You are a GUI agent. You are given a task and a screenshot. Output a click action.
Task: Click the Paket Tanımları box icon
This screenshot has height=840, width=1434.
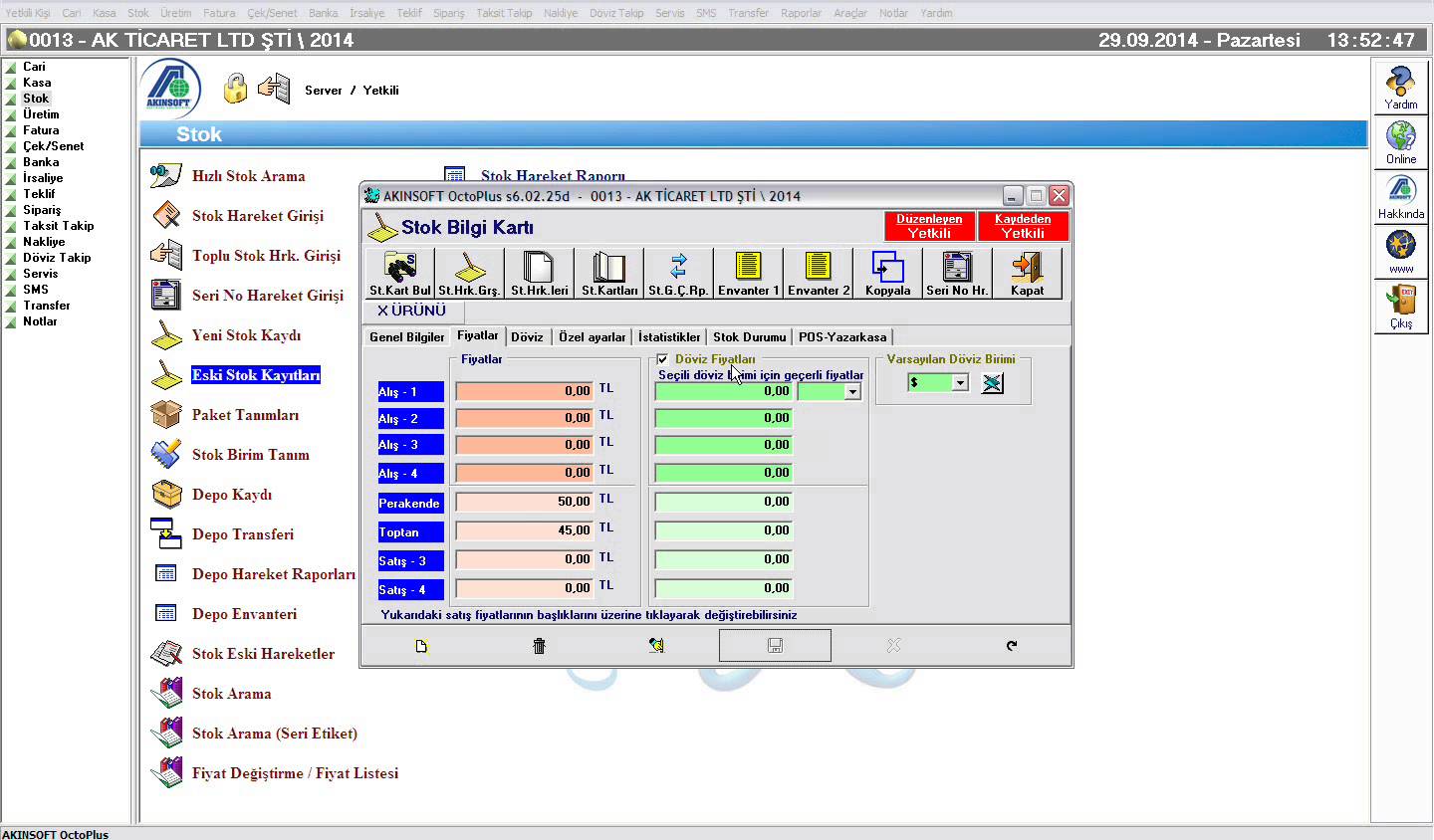165,414
